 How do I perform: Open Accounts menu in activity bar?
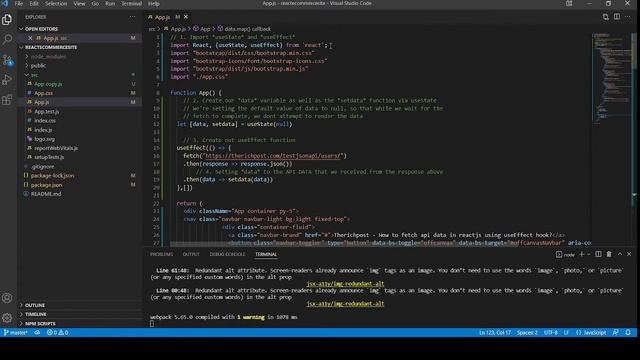[x=7, y=298]
